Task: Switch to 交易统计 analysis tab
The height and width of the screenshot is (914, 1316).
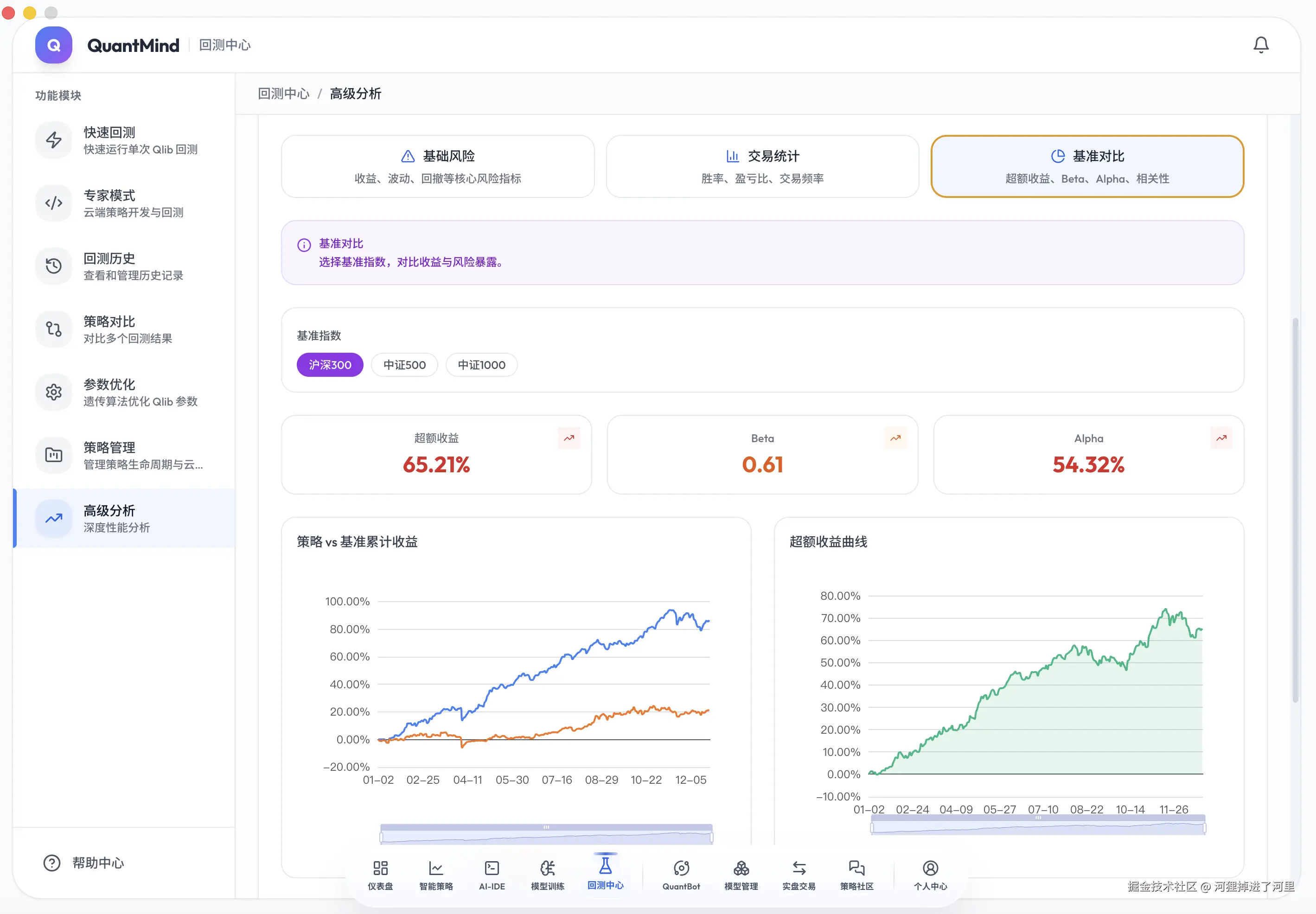Action: tap(762, 166)
